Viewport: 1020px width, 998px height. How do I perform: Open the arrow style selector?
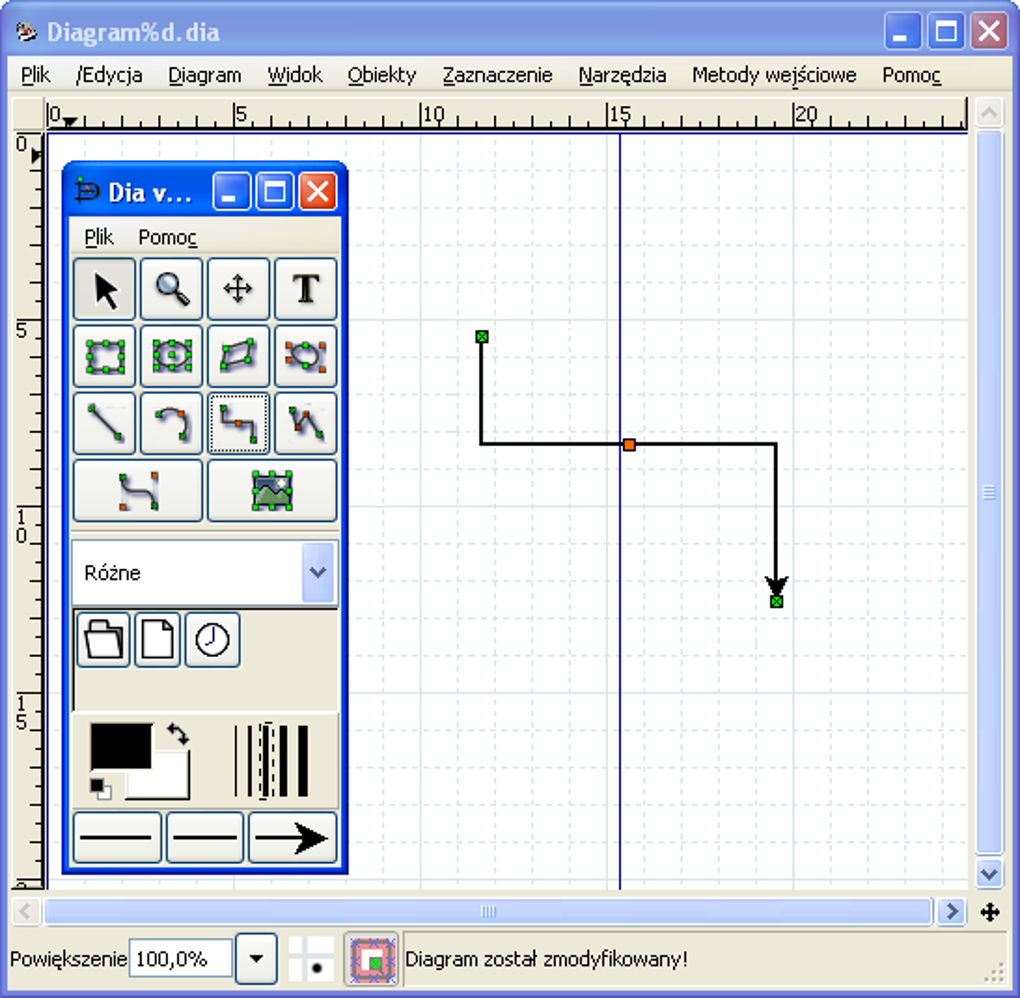coord(291,837)
